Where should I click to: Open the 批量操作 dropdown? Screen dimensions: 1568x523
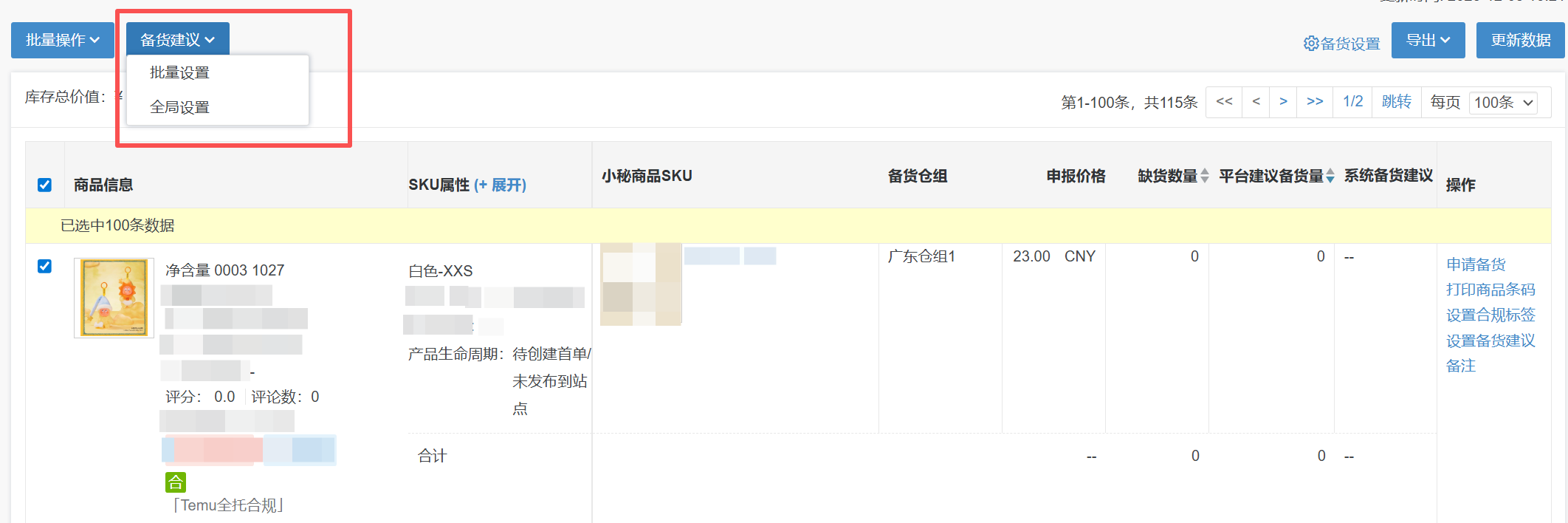[62, 40]
